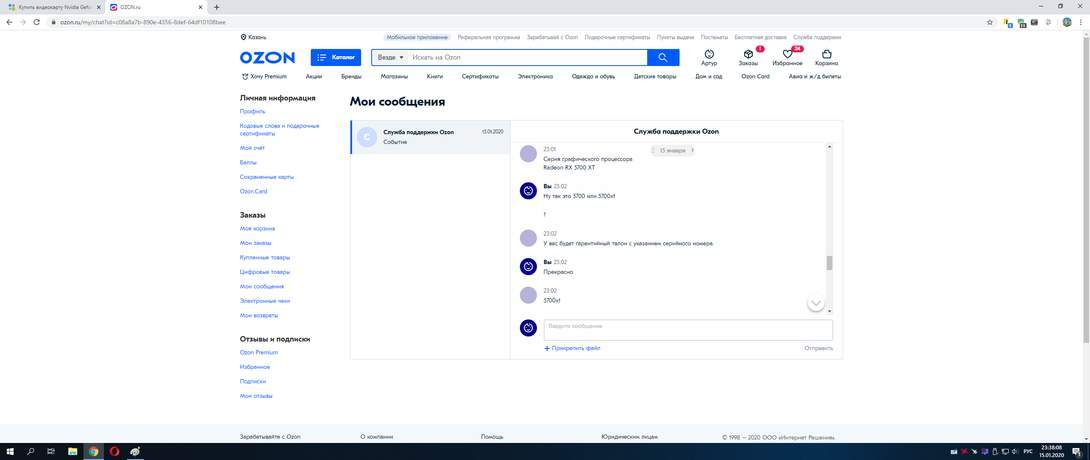The width and height of the screenshot is (1090, 460).
Task: Open Бренды in the navigation bar
Action: (351, 76)
